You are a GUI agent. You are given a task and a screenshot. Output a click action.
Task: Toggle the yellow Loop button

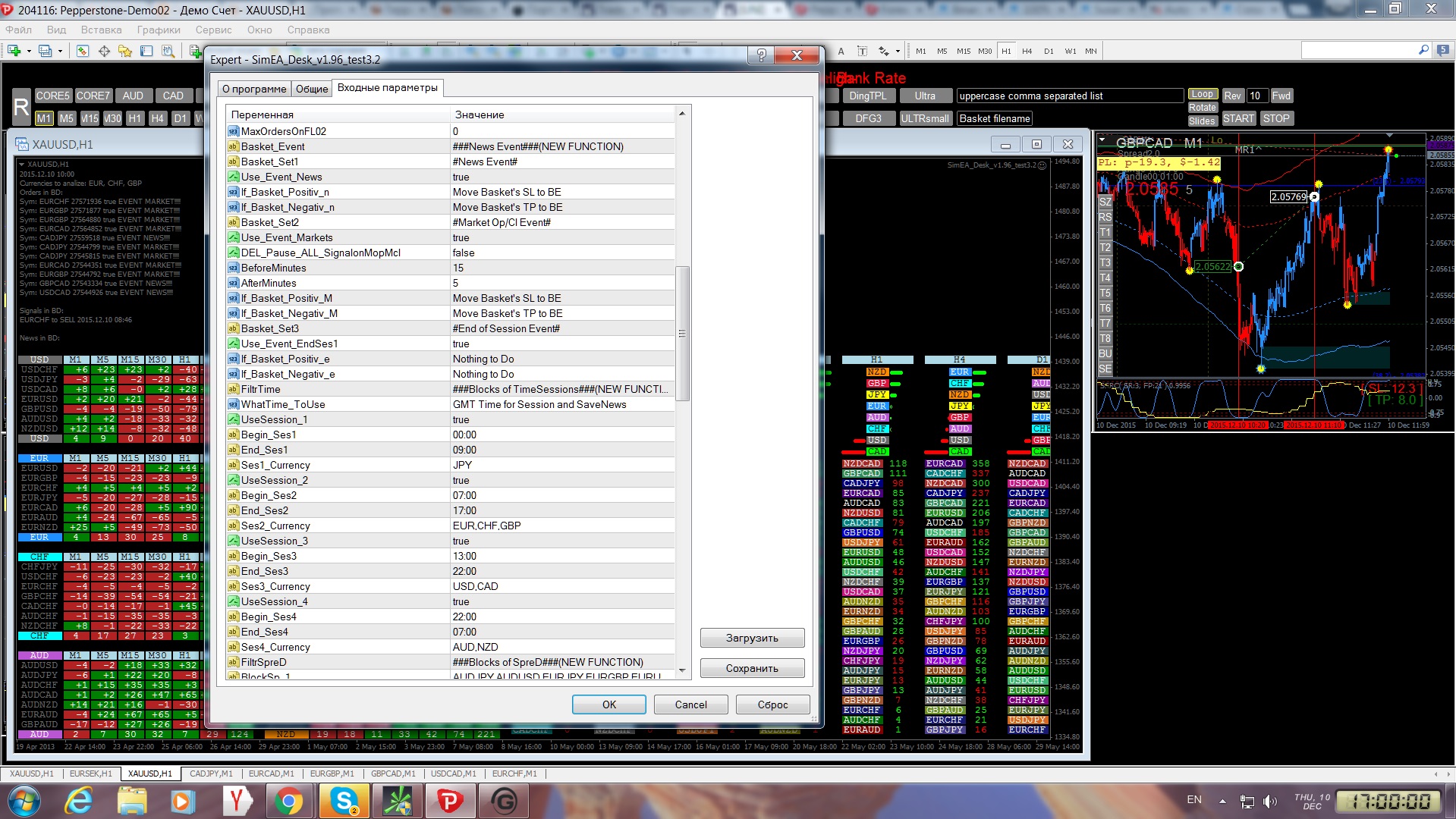point(1203,94)
